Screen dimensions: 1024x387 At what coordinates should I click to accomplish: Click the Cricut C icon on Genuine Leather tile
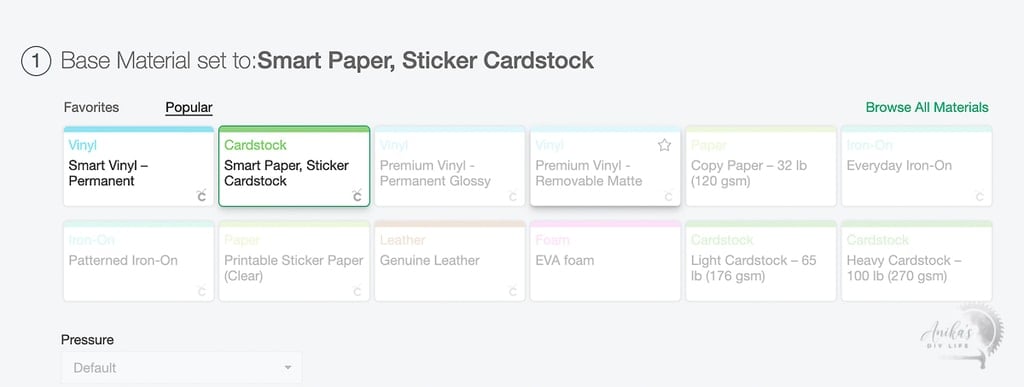click(x=513, y=292)
